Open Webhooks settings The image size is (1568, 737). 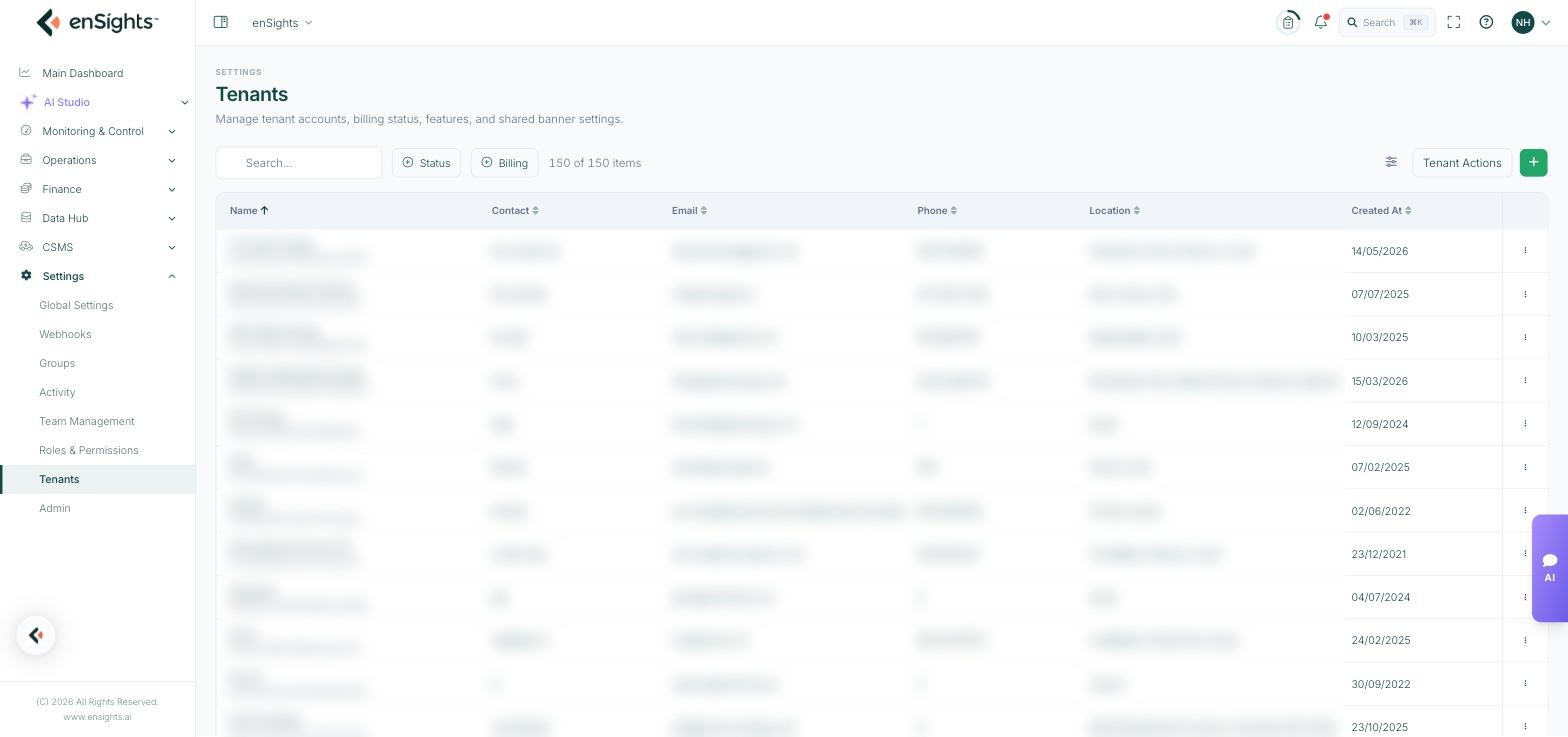pyautogui.click(x=65, y=334)
